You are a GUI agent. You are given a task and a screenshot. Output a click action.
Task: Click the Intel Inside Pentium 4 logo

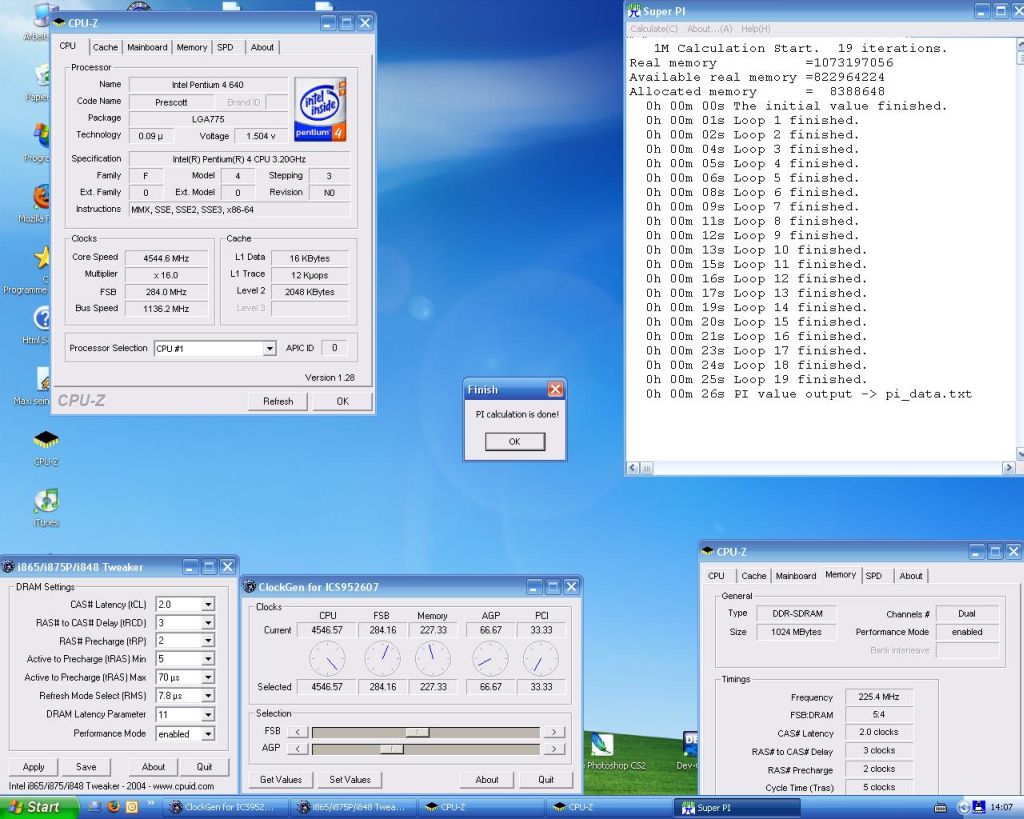[320, 109]
